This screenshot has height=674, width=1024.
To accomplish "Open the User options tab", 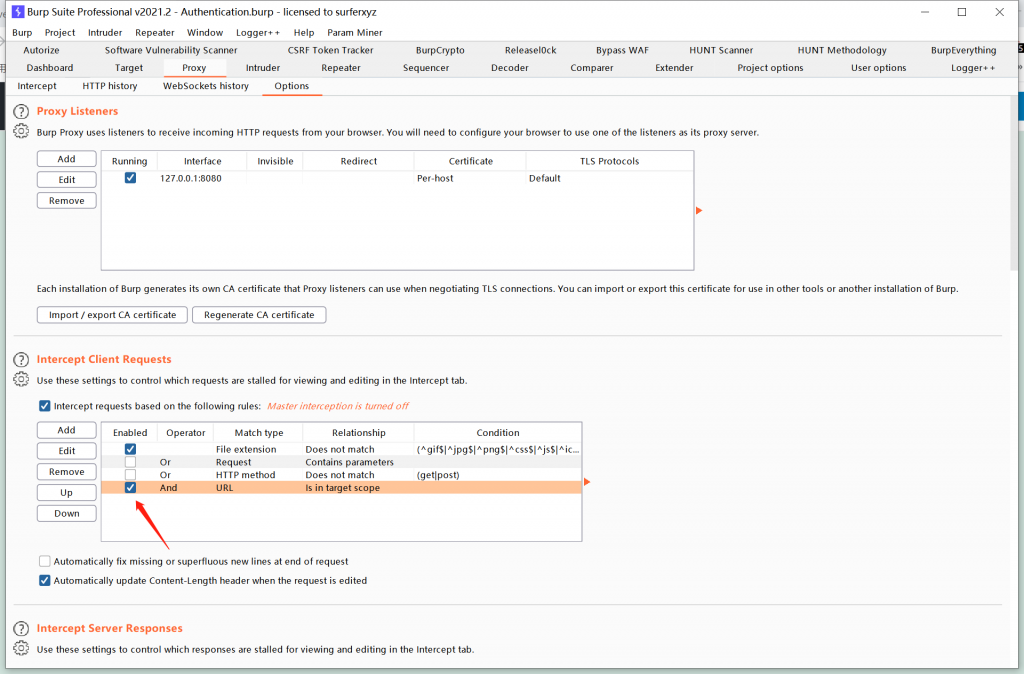I will point(878,68).
